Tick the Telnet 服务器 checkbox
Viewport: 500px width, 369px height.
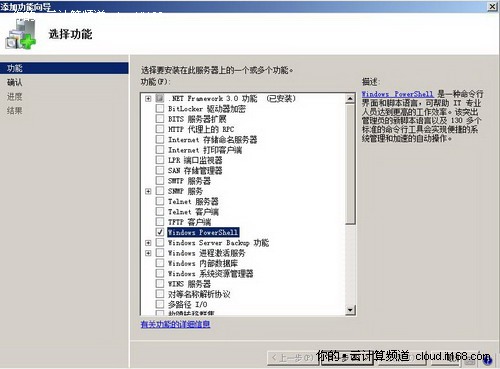pyautogui.click(x=160, y=201)
